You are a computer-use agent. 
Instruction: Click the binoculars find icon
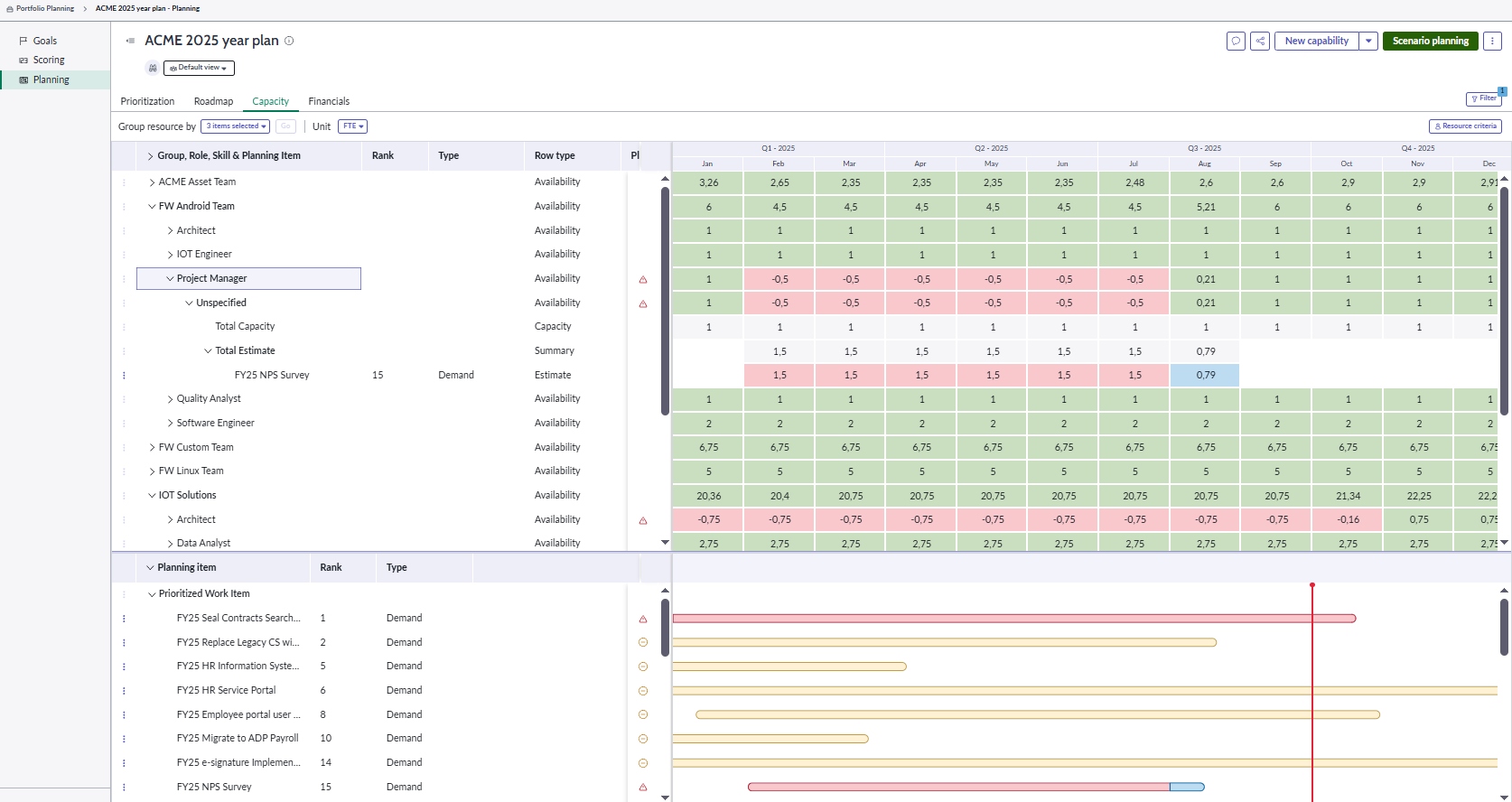(x=153, y=68)
